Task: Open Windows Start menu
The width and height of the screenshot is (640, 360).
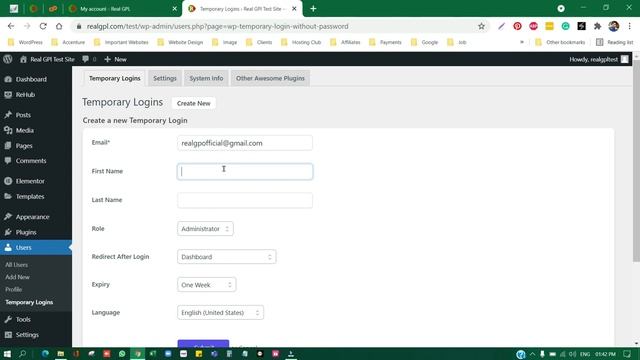Action: (x=7, y=354)
